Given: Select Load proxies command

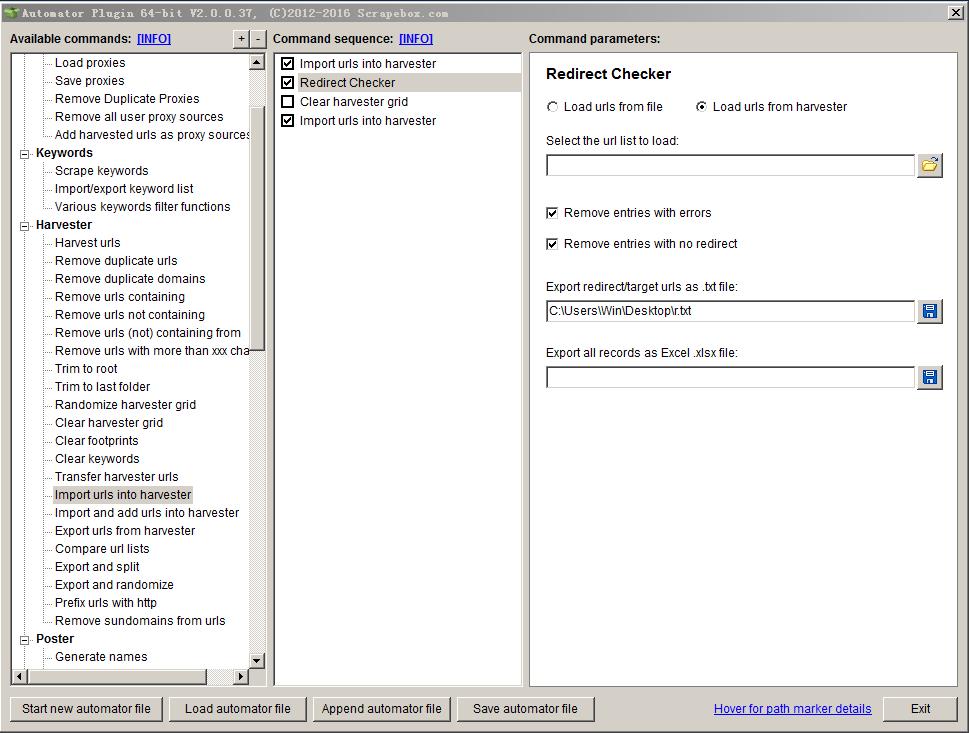Looking at the screenshot, I should (x=90, y=62).
